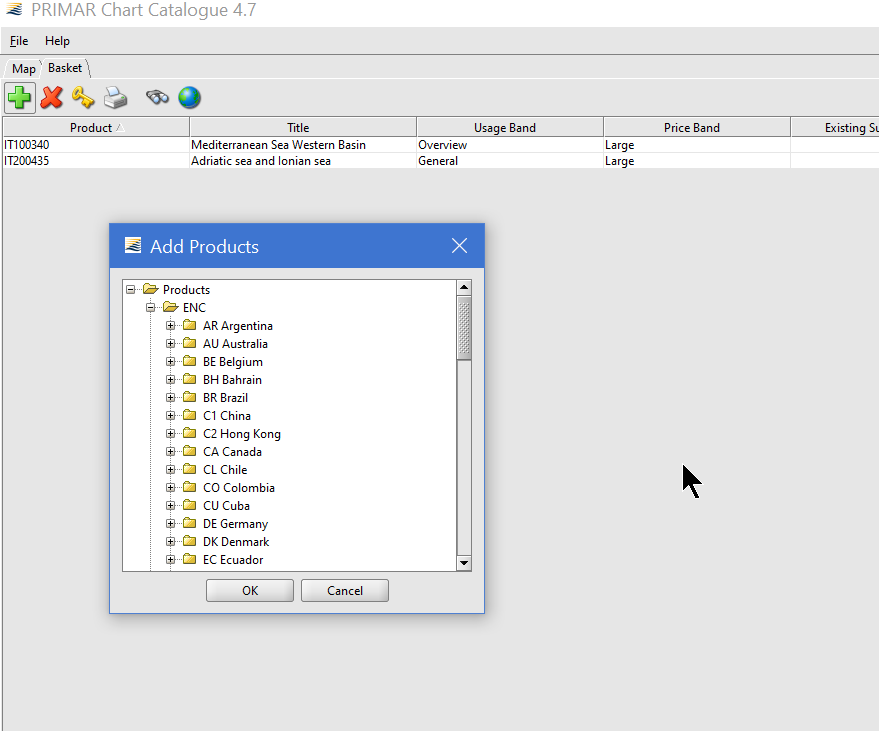Sort by the Usage Band column header
Viewport: 879px width, 731px height.
[510, 127]
